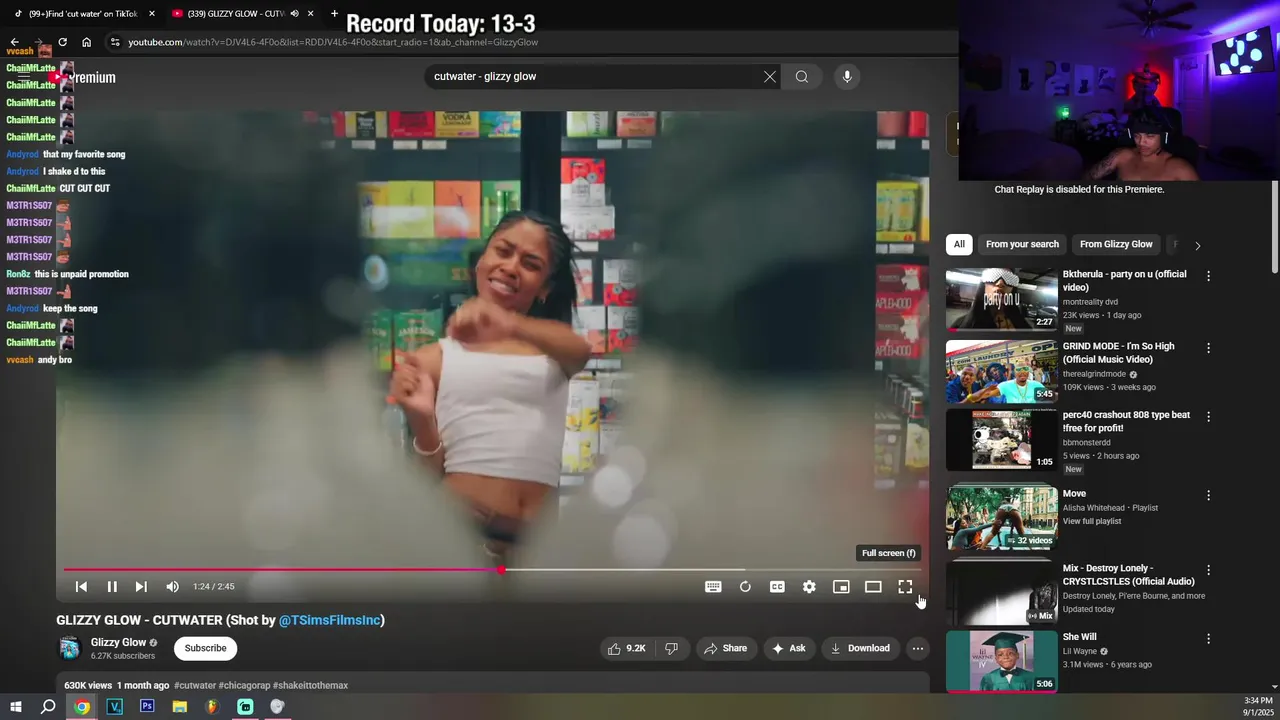The height and width of the screenshot is (720, 1280).
Task: Click the YouTube URL address bar
Action: click(x=333, y=42)
